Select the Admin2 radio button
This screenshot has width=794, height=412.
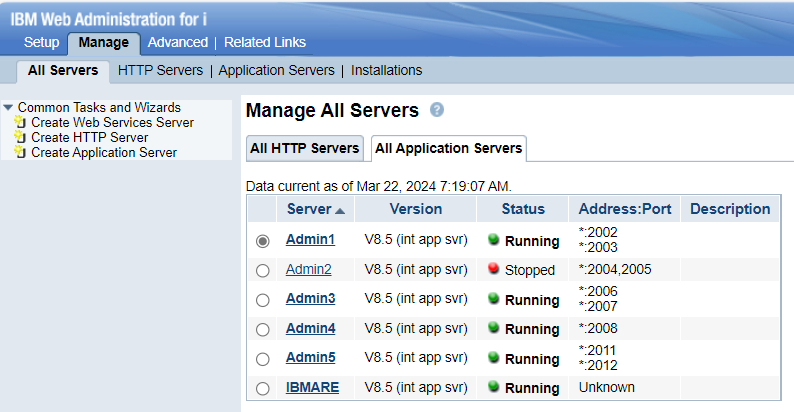(x=263, y=270)
